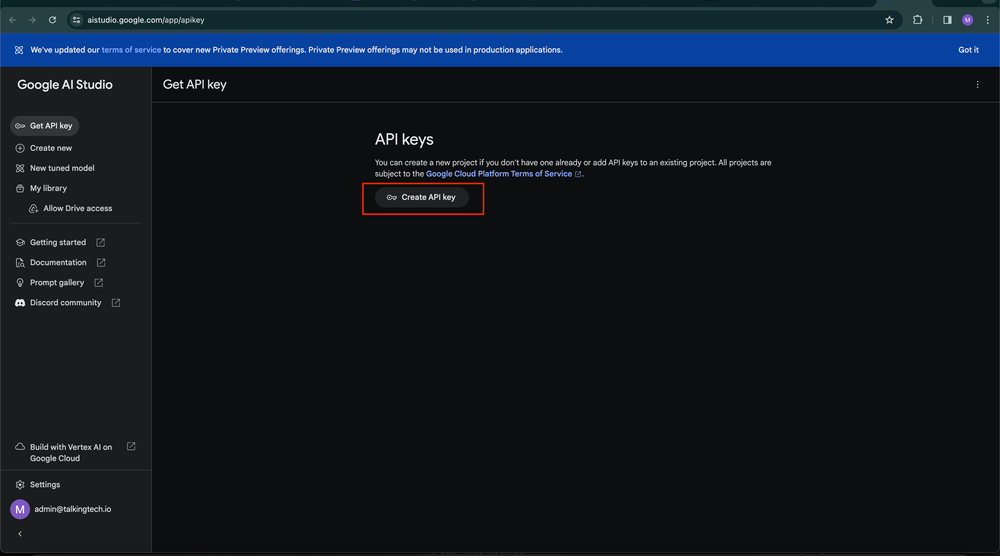Open Settings gear in sidebar
The width and height of the screenshot is (1000, 556).
(20, 485)
